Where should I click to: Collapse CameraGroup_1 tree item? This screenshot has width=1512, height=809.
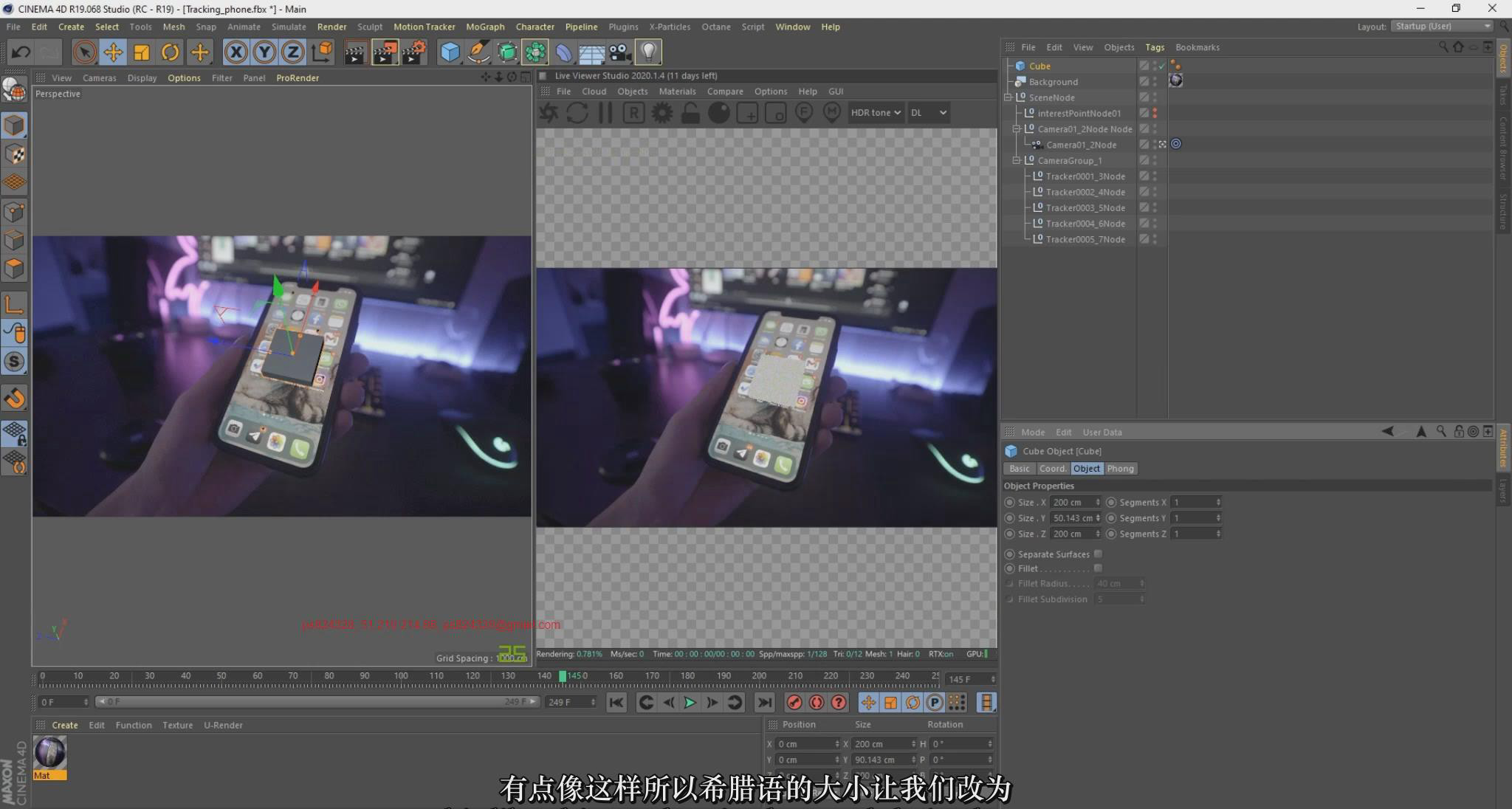tap(1017, 160)
